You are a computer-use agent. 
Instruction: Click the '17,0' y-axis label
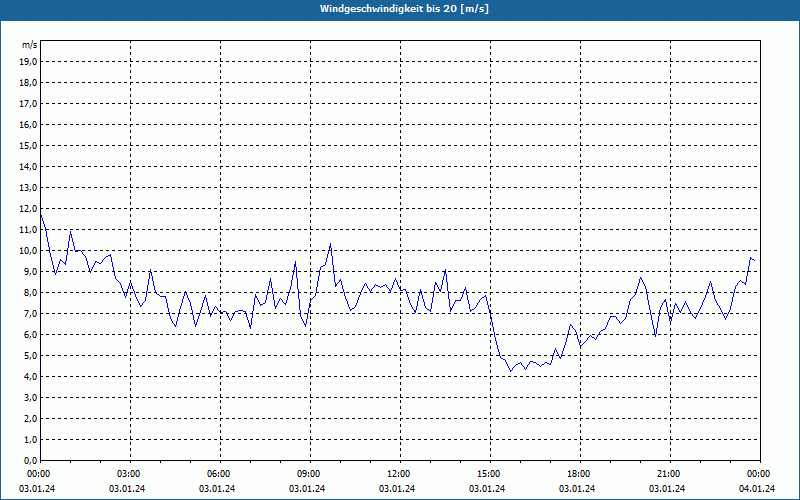28,104
